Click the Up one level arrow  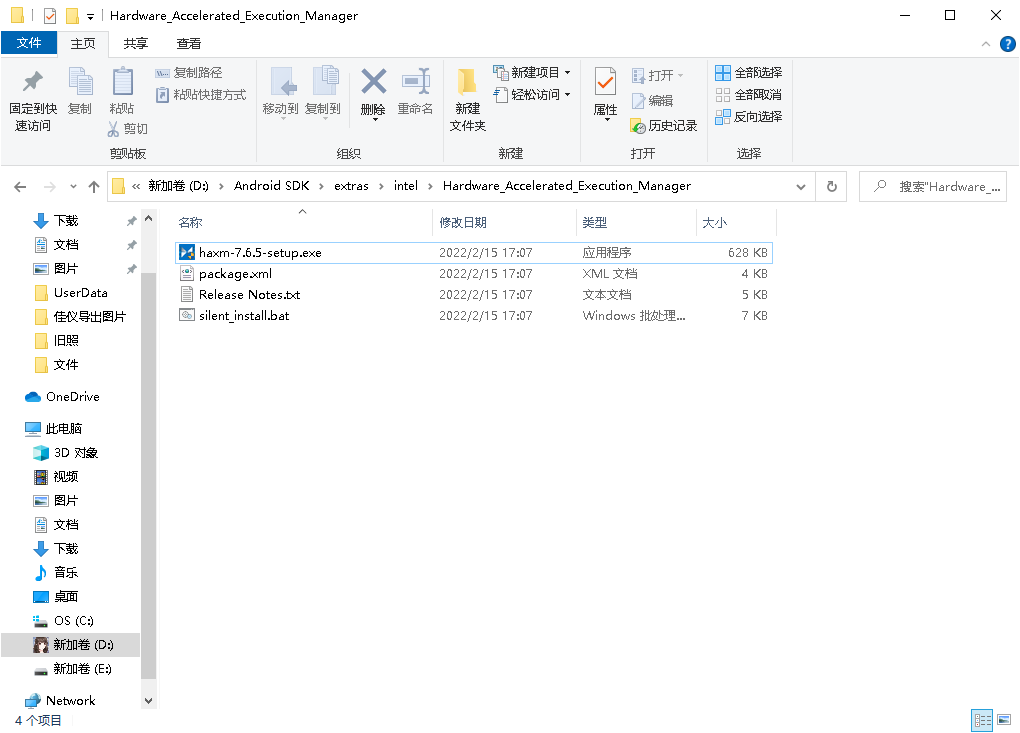[x=94, y=187]
